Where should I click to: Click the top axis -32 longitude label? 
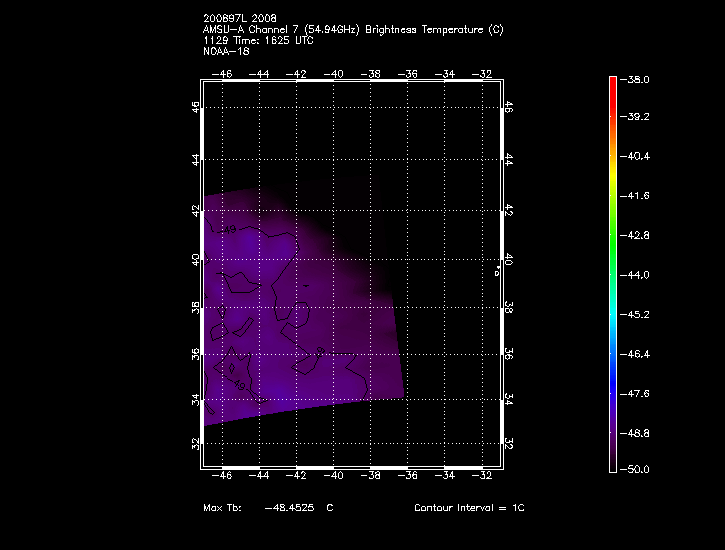(x=482, y=73)
